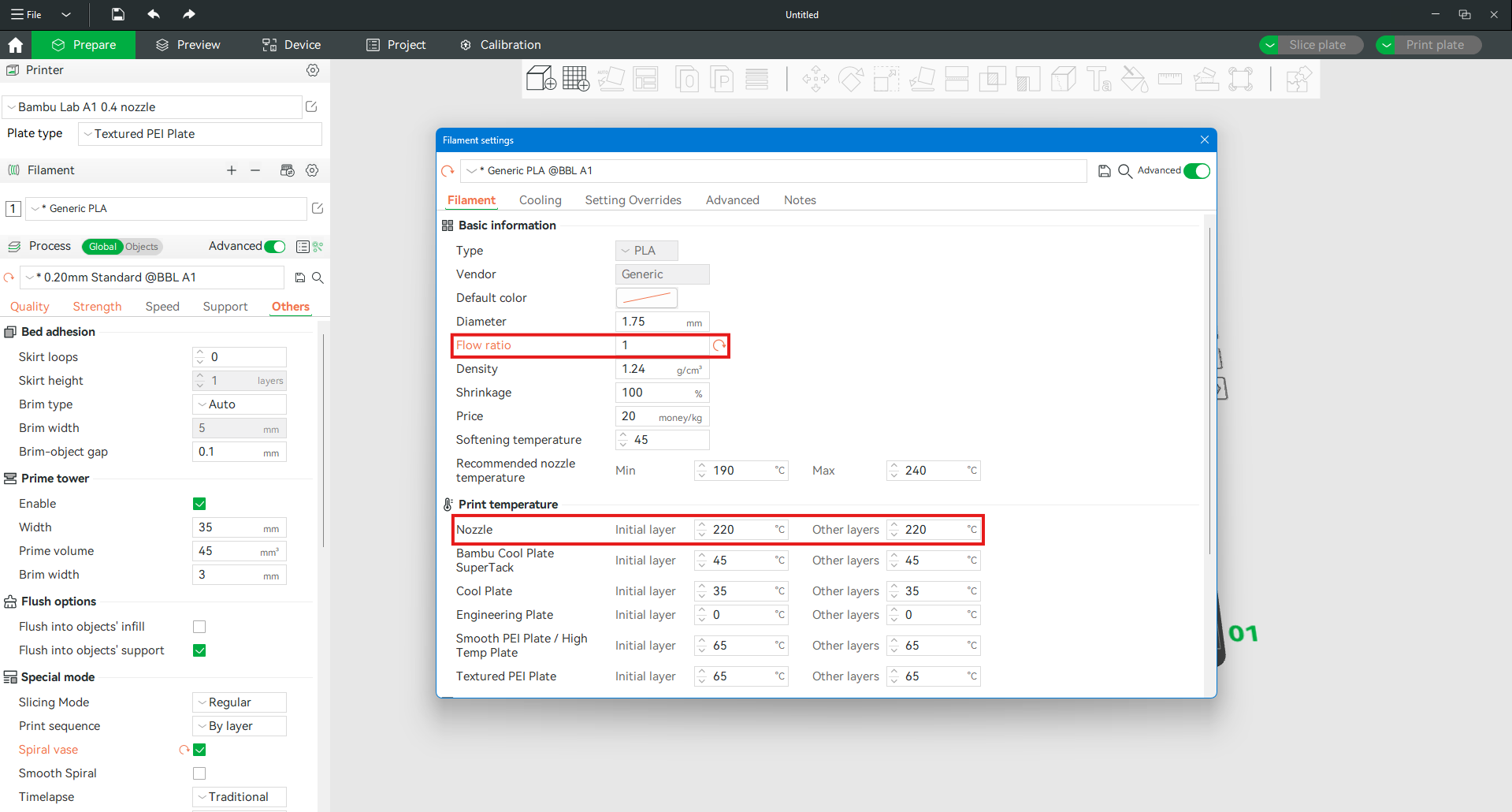Select the Rotate tool icon
The height and width of the screenshot is (812, 1512).
[851, 80]
